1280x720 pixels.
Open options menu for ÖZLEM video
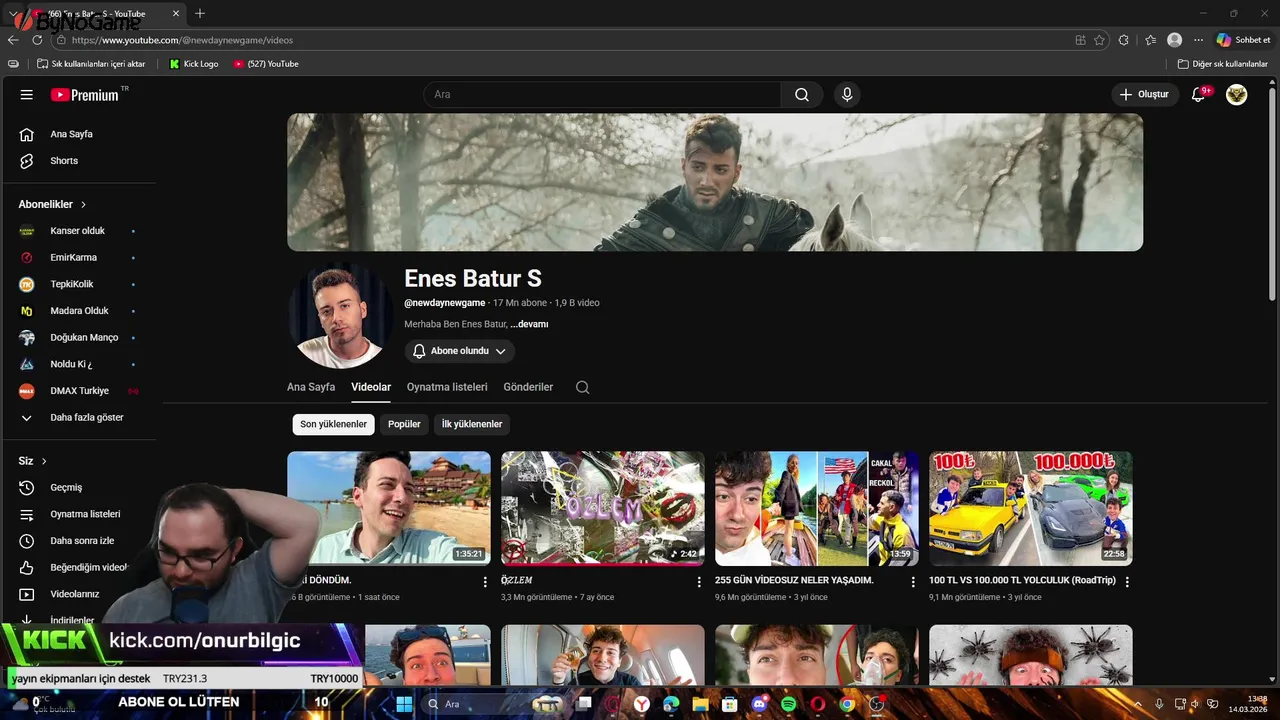[x=699, y=581]
